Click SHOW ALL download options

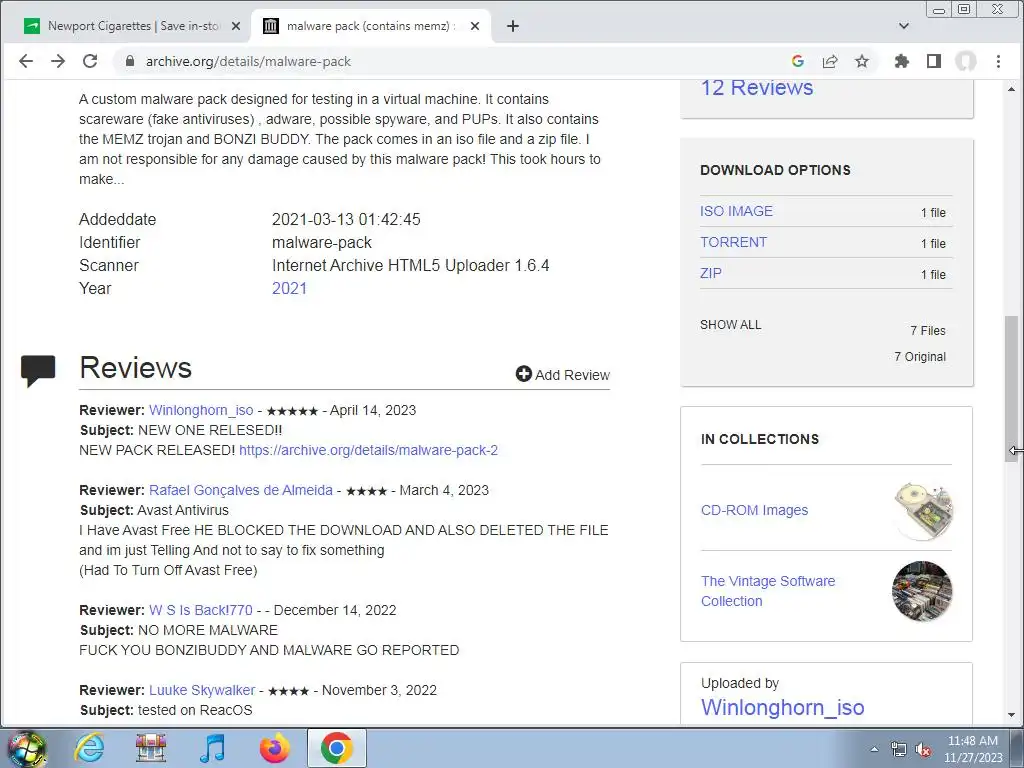point(730,325)
